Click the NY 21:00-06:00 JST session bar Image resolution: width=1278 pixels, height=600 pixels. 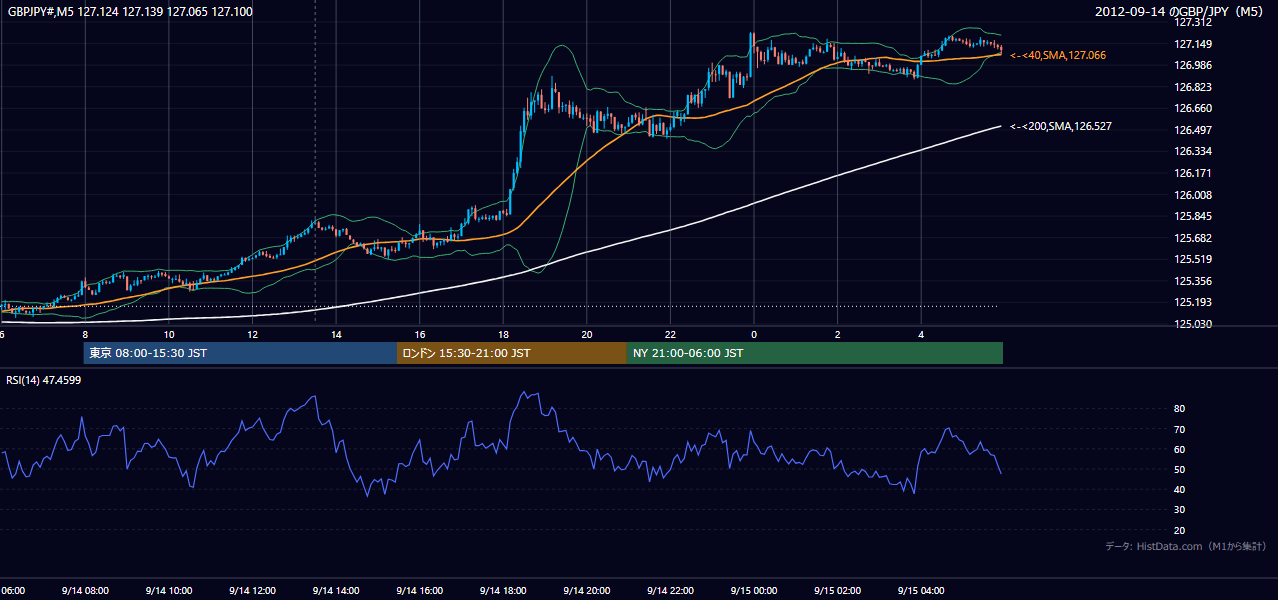pyautogui.click(x=815, y=353)
